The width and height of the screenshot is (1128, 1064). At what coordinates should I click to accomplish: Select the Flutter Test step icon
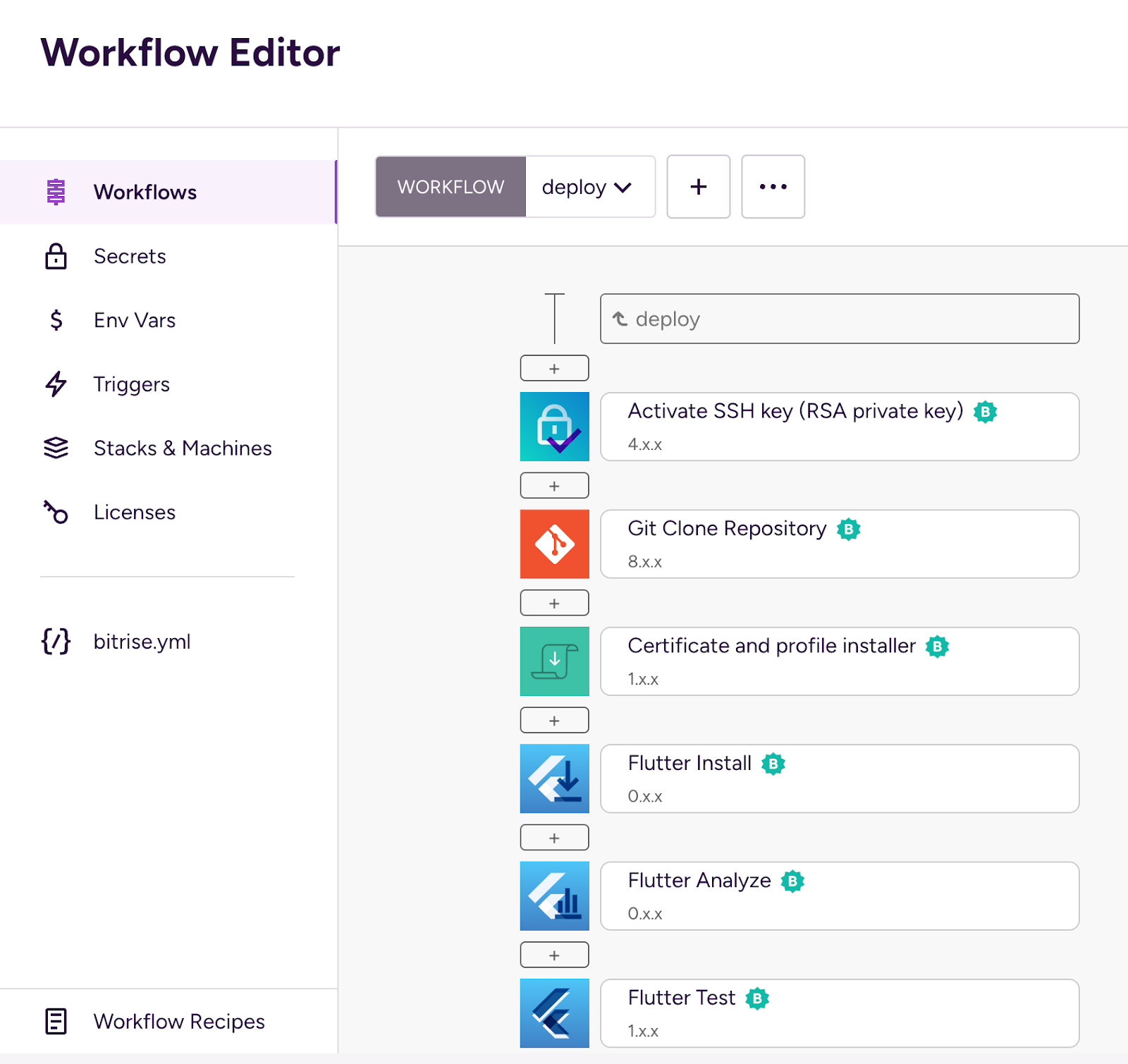pos(554,1013)
